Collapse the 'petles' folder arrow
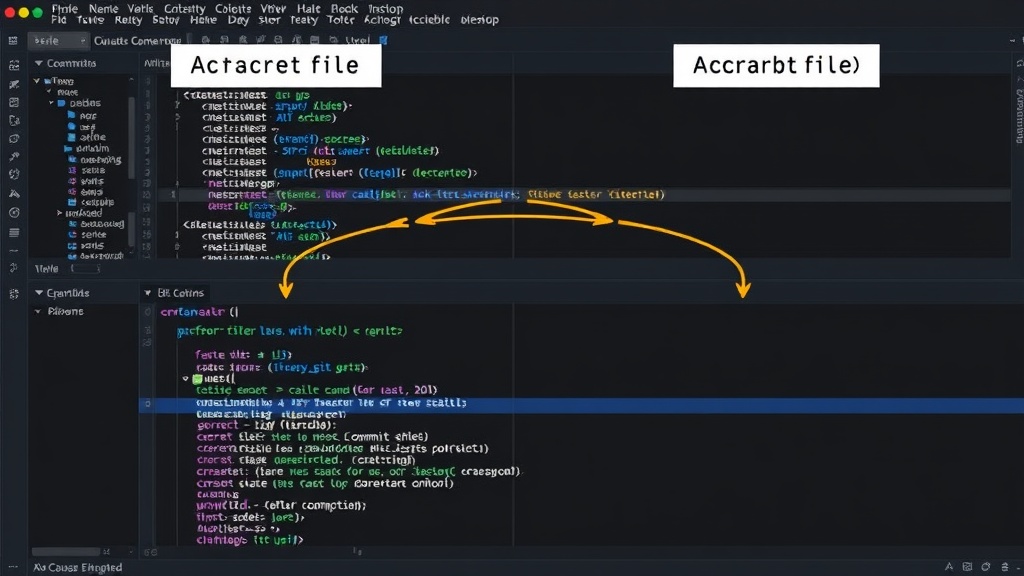 [x=51, y=103]
